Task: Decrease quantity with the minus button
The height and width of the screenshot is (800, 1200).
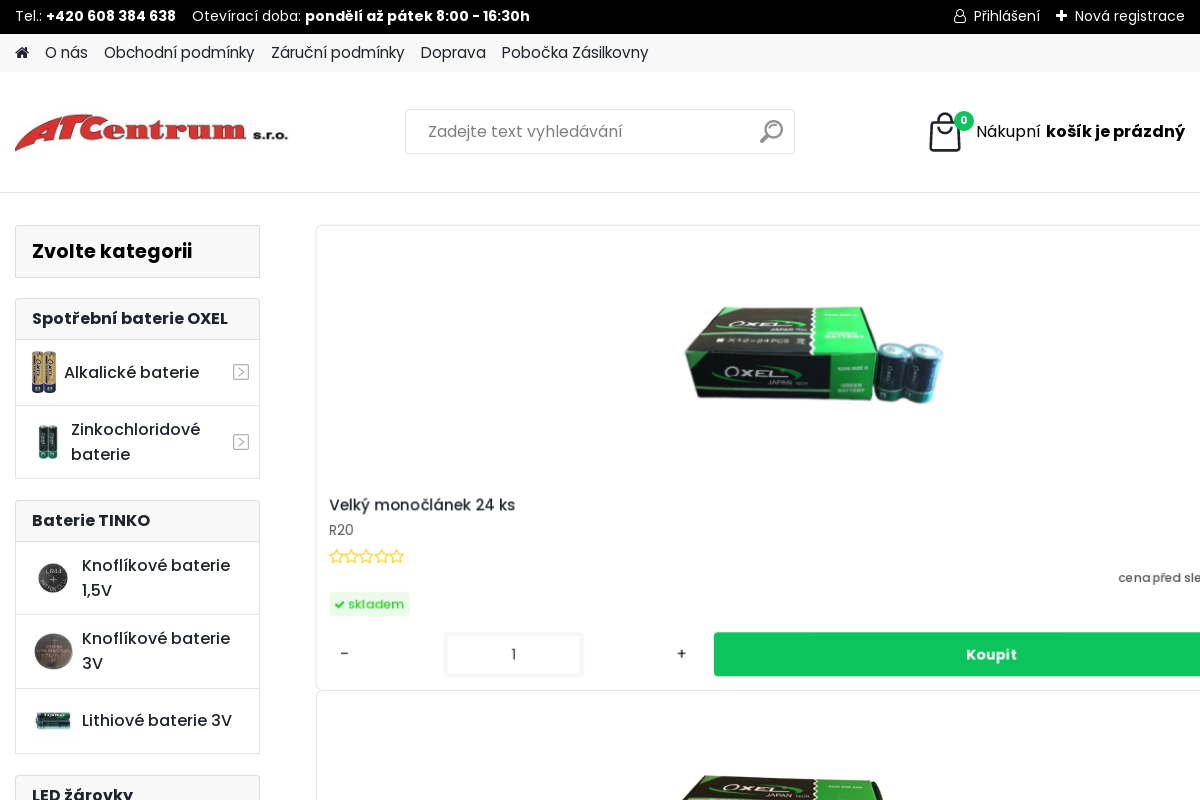Action: (345, 654)
